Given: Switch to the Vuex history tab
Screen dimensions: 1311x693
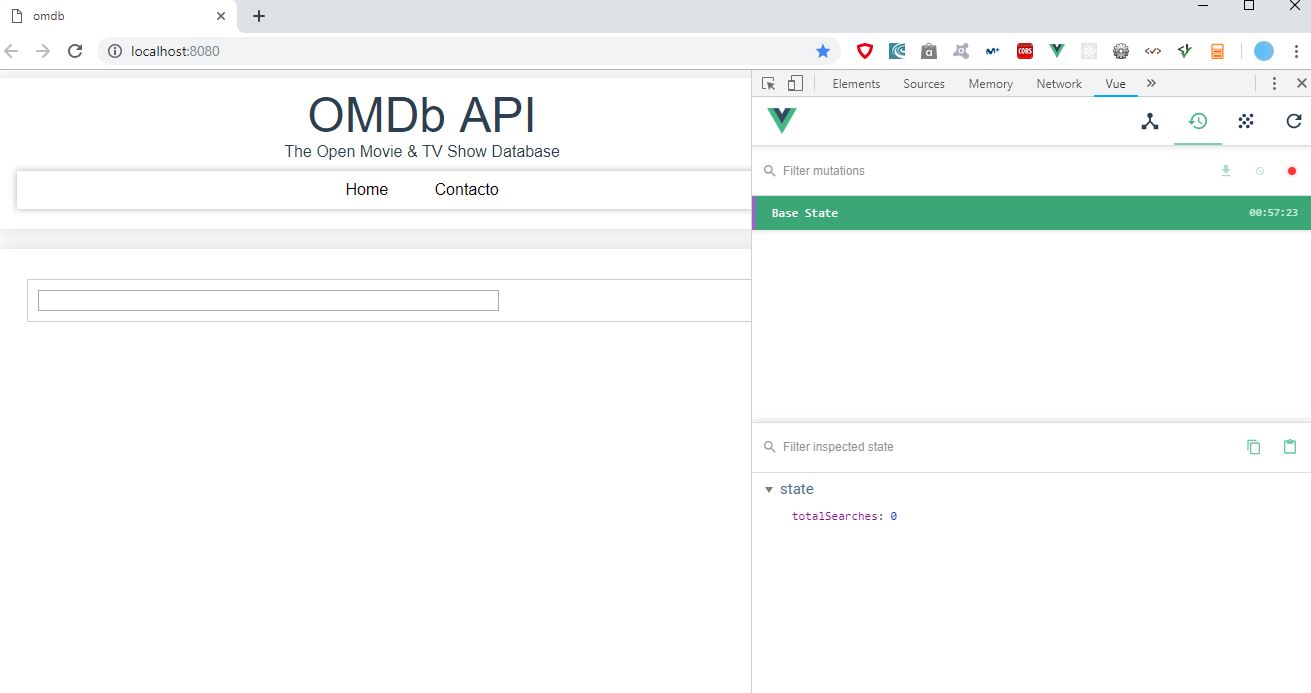Looking at the screenshot, I should pyautogui.click(x=1197, y=121).
